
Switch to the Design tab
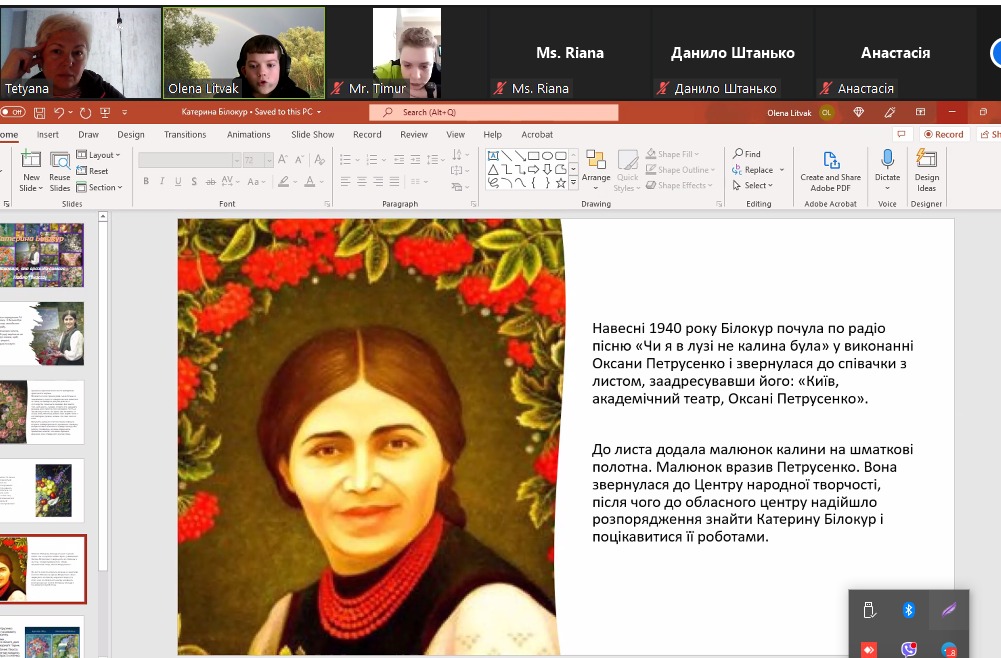tap(131, 135)
